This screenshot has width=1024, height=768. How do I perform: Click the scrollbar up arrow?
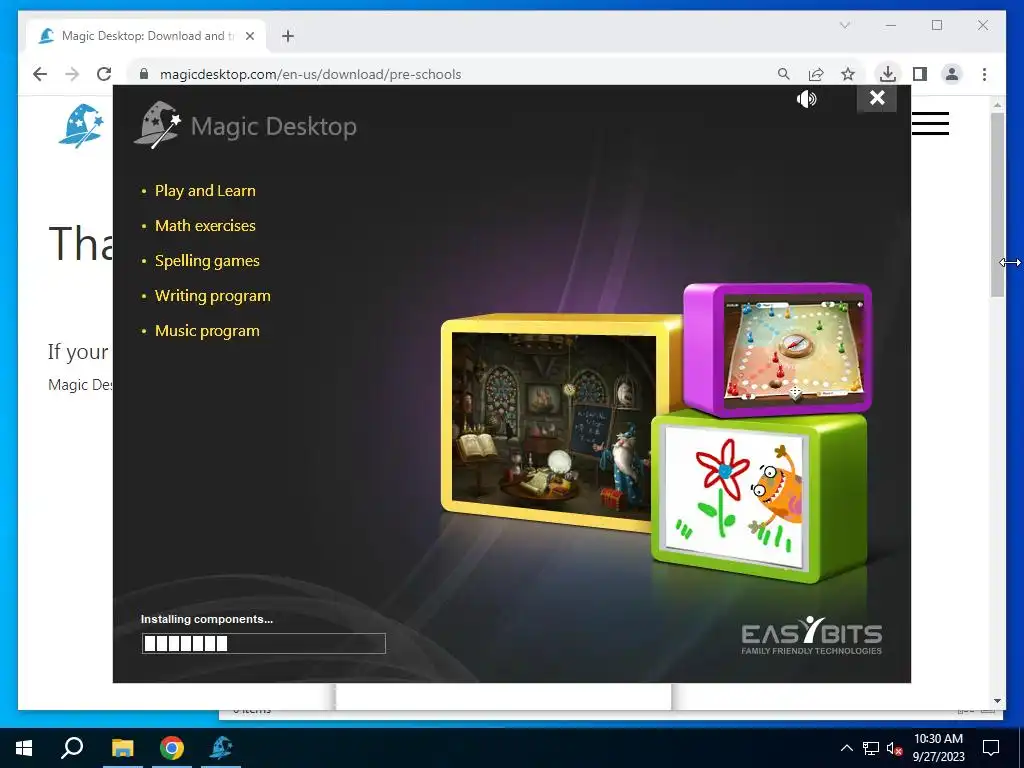997,104
